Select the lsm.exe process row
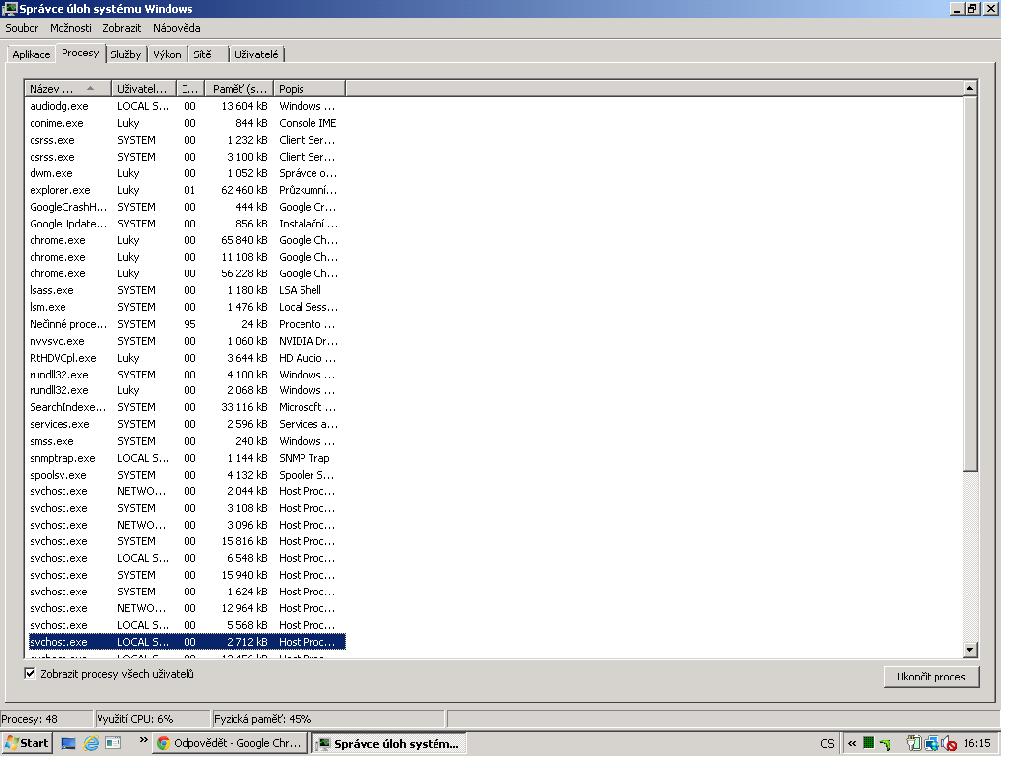 tap(185, 307)
